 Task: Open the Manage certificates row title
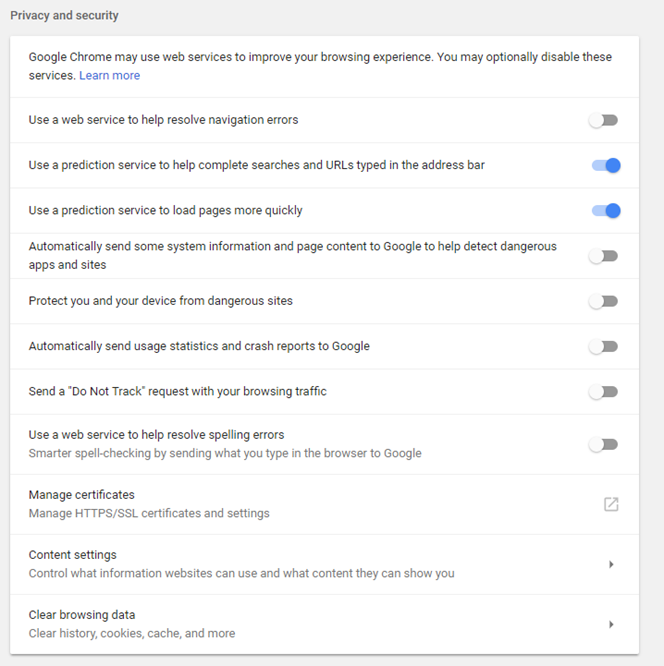82,495
